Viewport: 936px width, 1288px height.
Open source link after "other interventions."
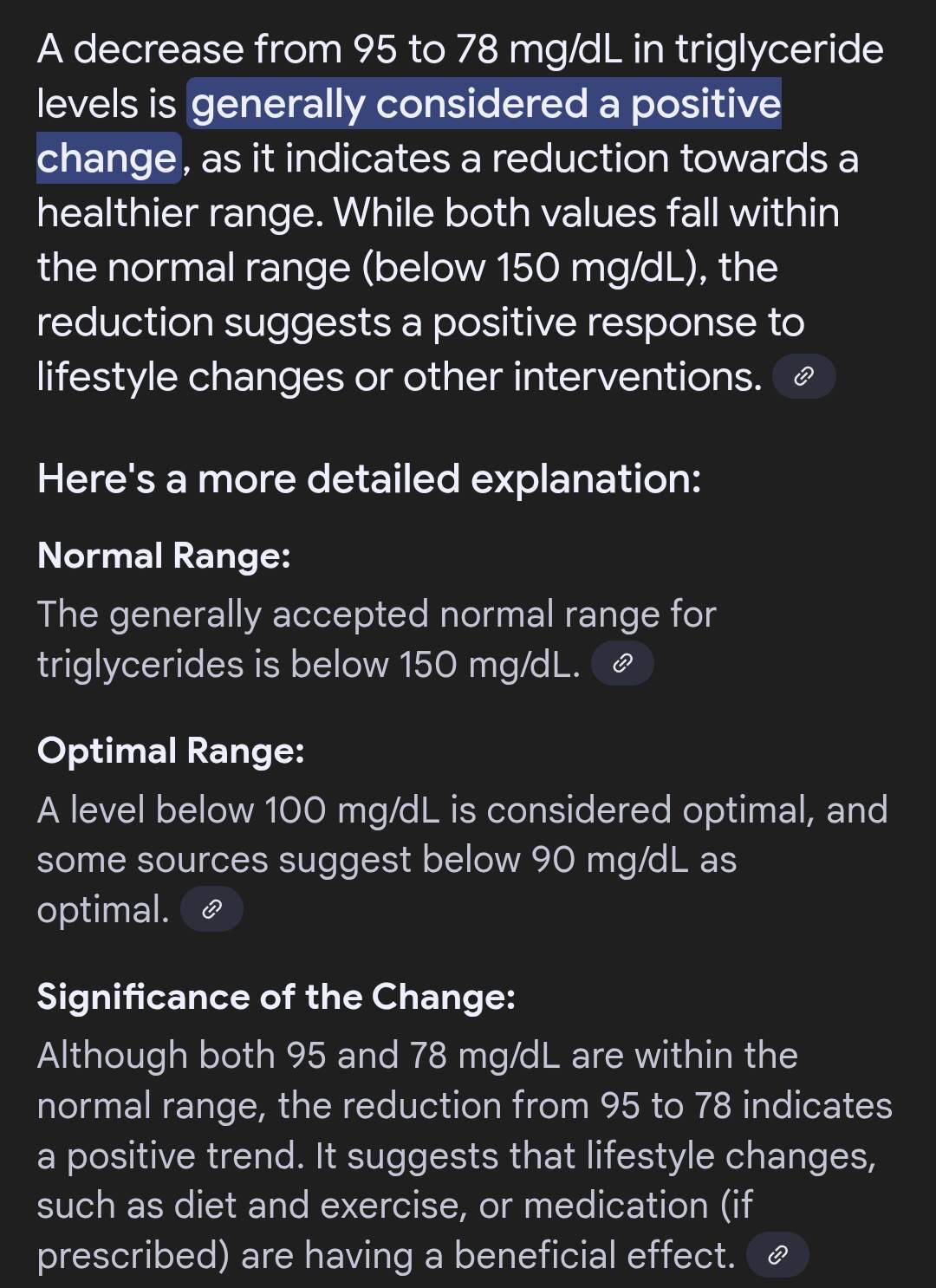(x=803, y=376)
